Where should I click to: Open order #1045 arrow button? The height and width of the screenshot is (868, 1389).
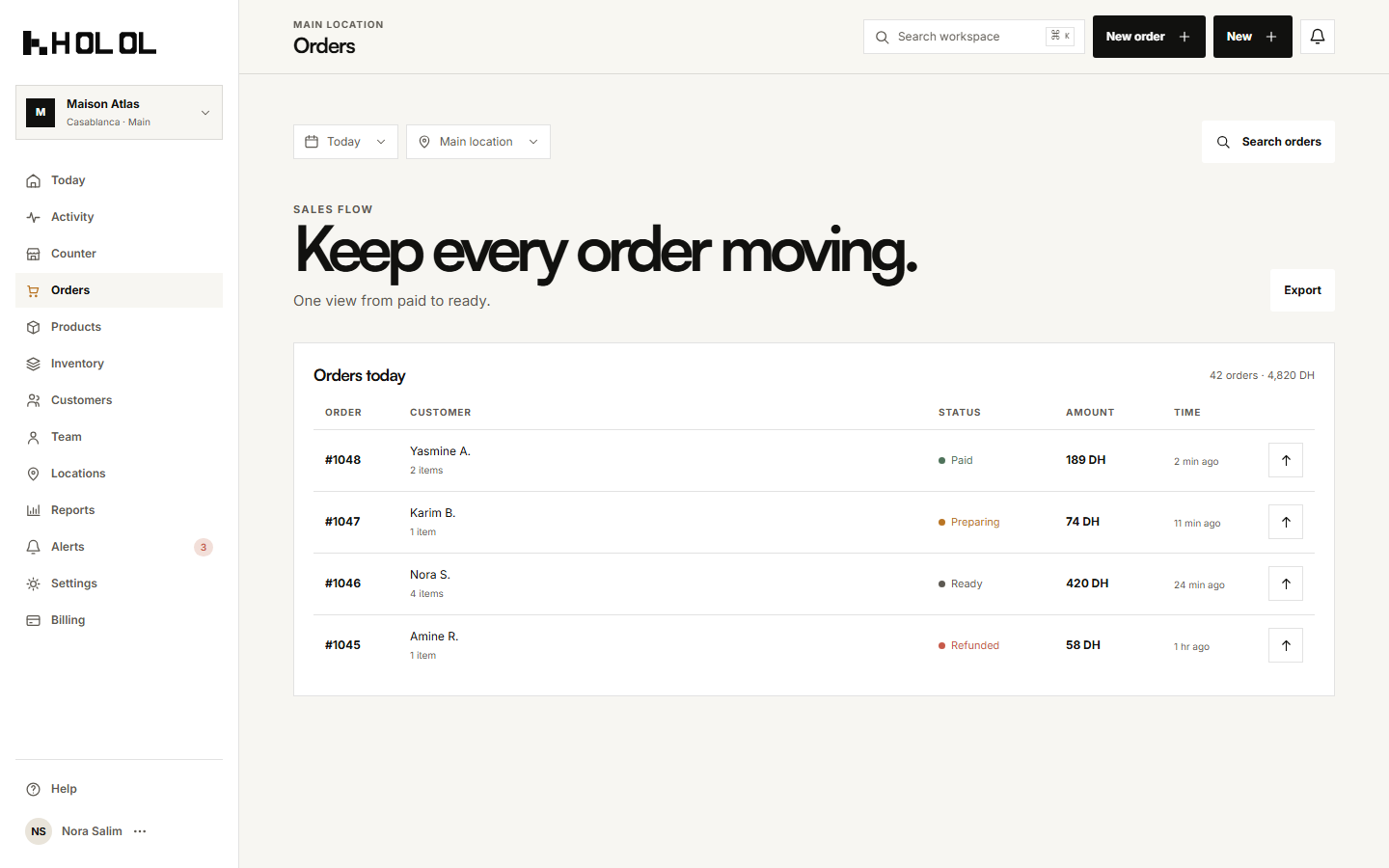1286,645
